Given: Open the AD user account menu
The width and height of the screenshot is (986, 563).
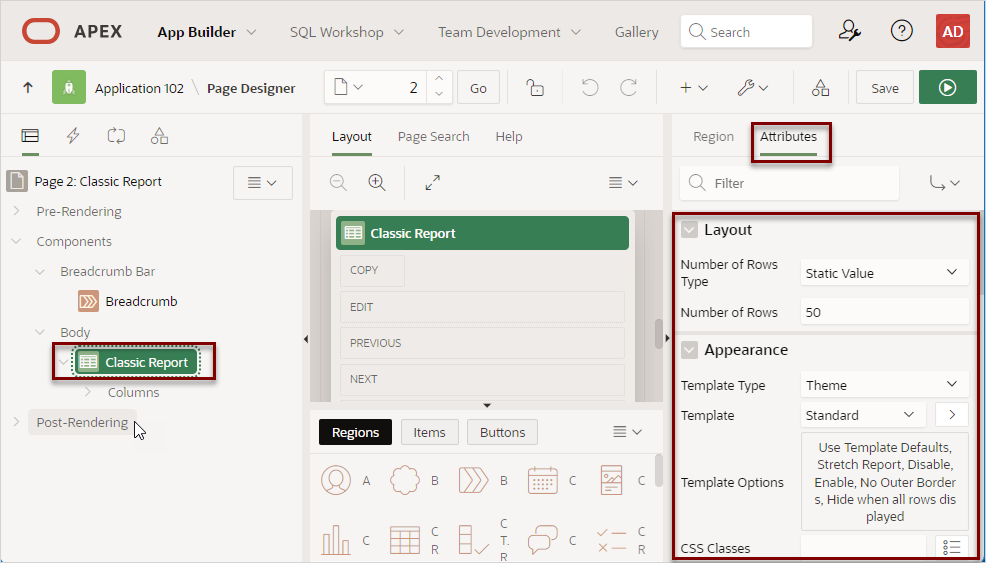Looking at the screenshot, I should pyautogui.click(x=953, y=31).
